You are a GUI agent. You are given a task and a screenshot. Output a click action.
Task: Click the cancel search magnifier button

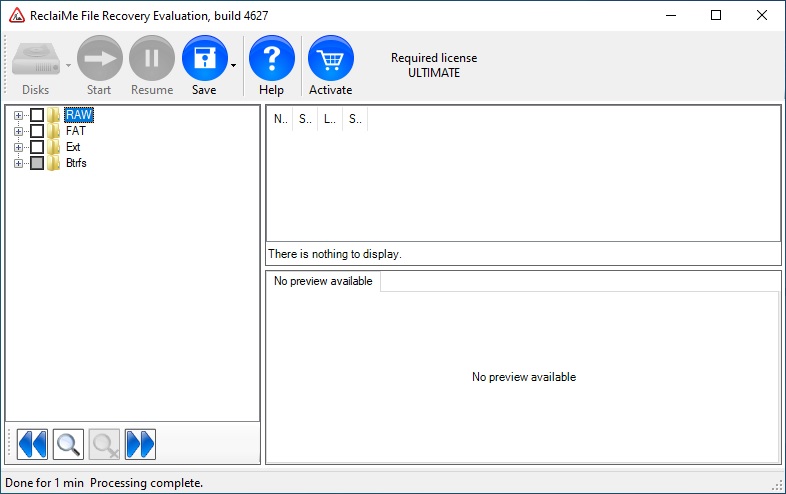pos(104,444)
